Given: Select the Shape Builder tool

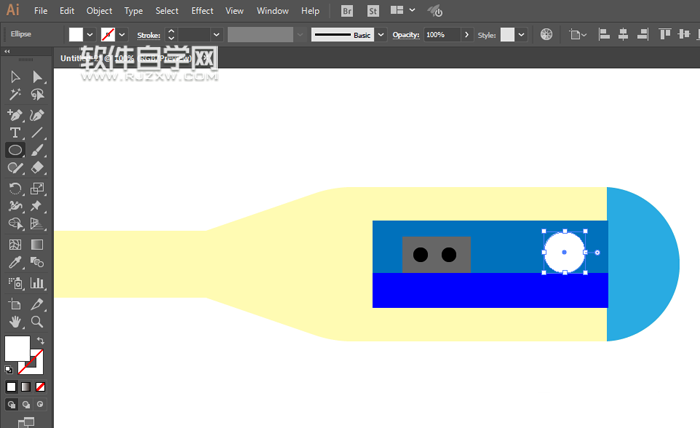Looking at the screenshot, I should (x=15, y=223).
